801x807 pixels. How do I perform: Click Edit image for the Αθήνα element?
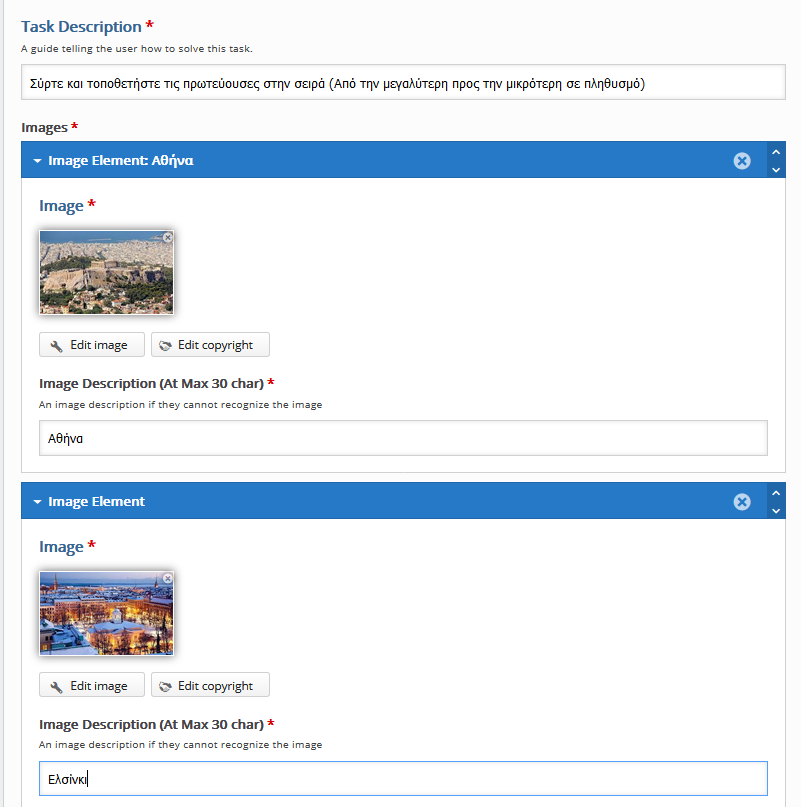point(92,345)
